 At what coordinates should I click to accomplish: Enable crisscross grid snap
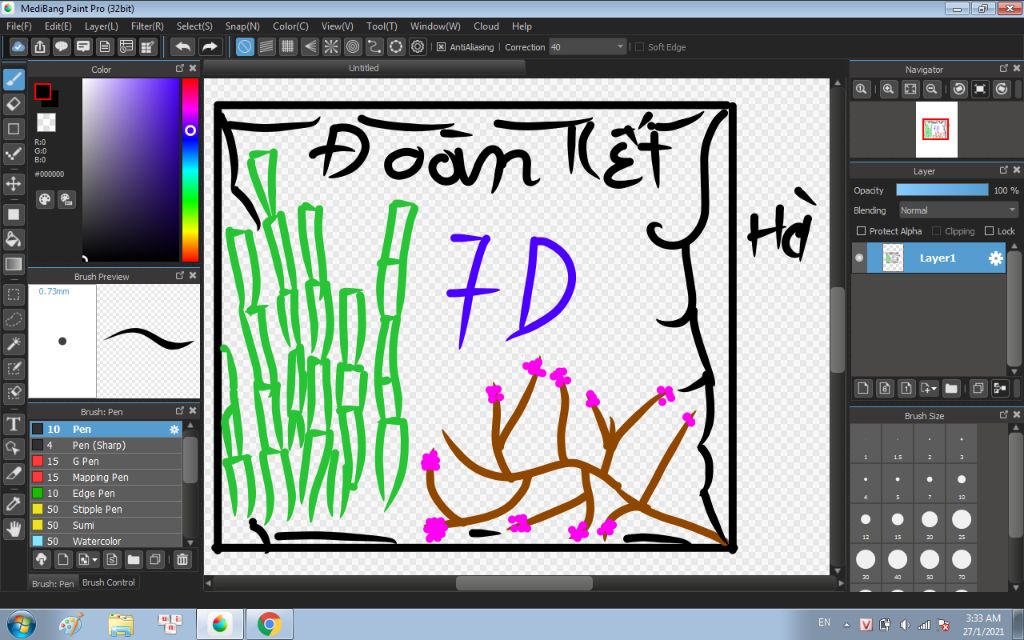288,47
